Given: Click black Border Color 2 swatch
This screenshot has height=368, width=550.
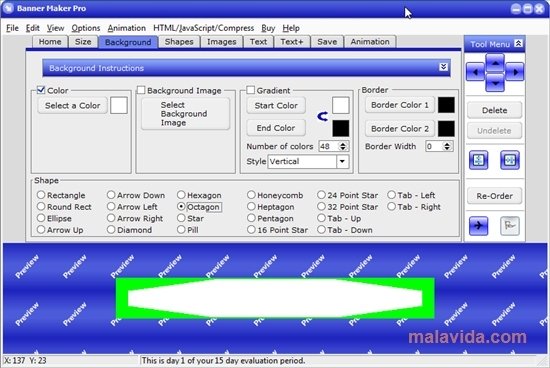Looking at the screenshot, I should click(446, 128).
